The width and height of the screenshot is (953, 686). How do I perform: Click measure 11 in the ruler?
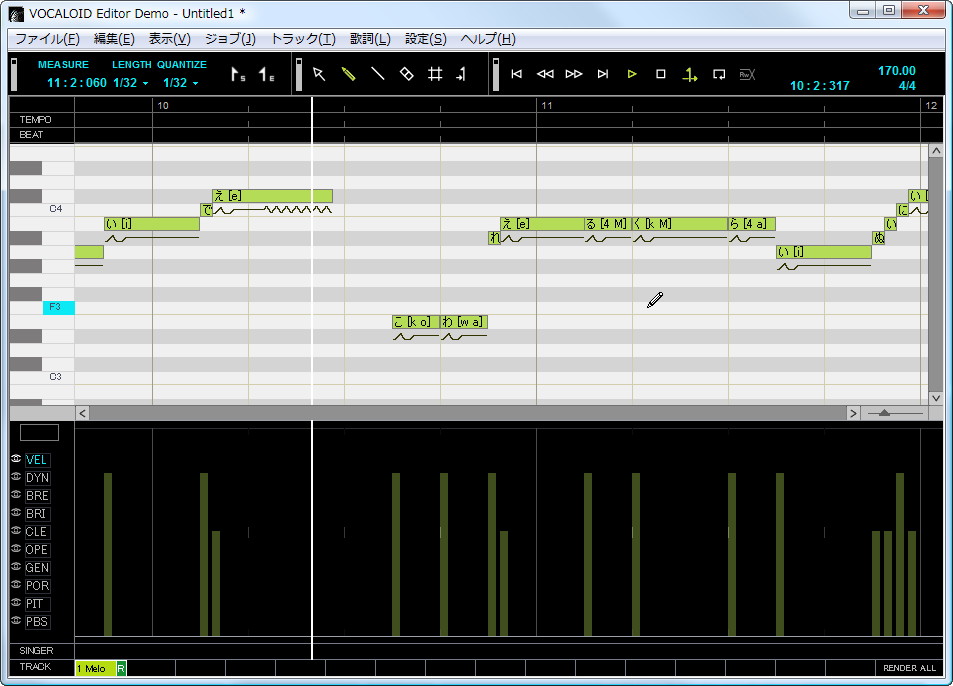[x=547, y=105]
